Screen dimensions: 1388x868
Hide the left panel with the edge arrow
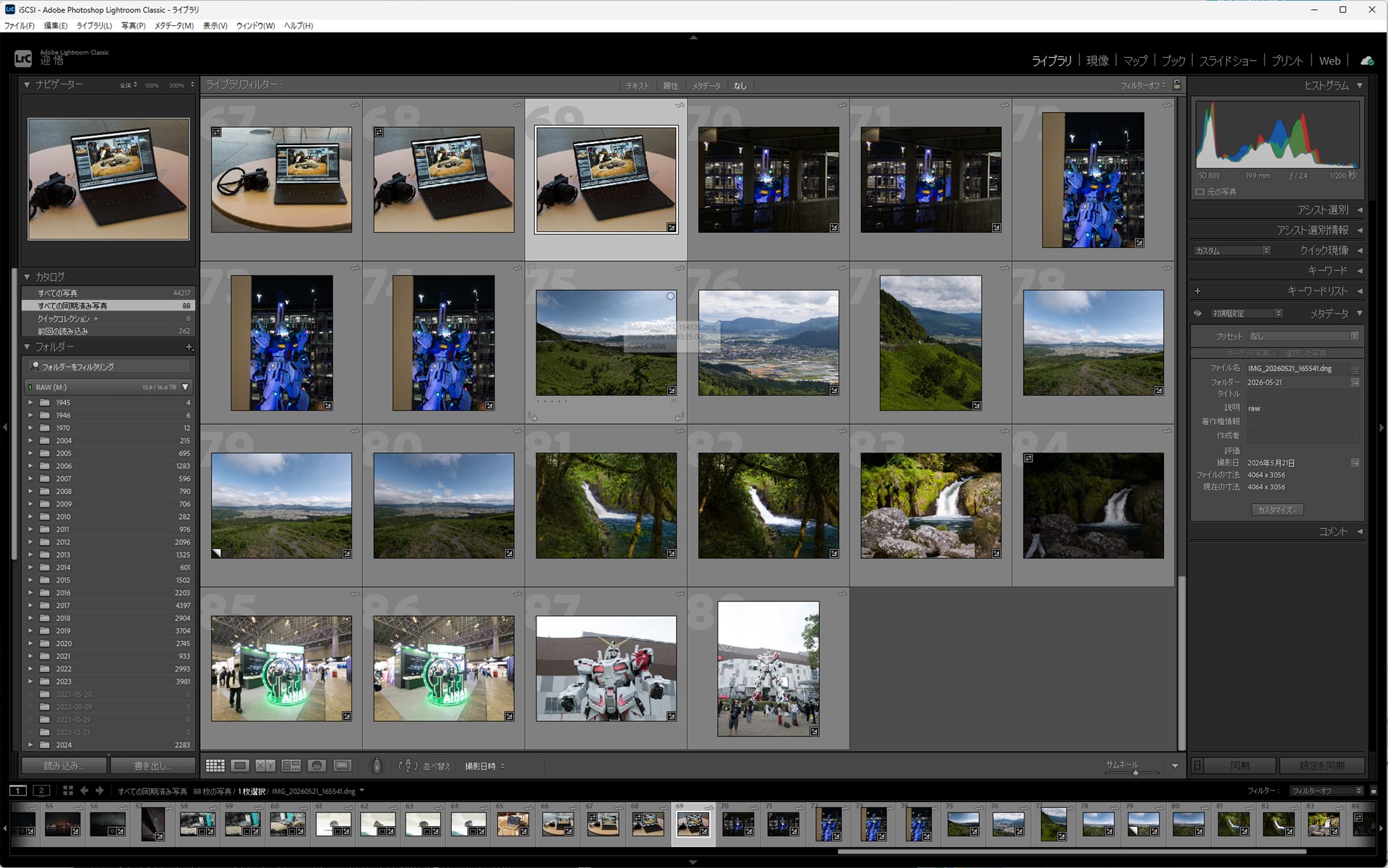pyautogui.click(x=4, y=428)
